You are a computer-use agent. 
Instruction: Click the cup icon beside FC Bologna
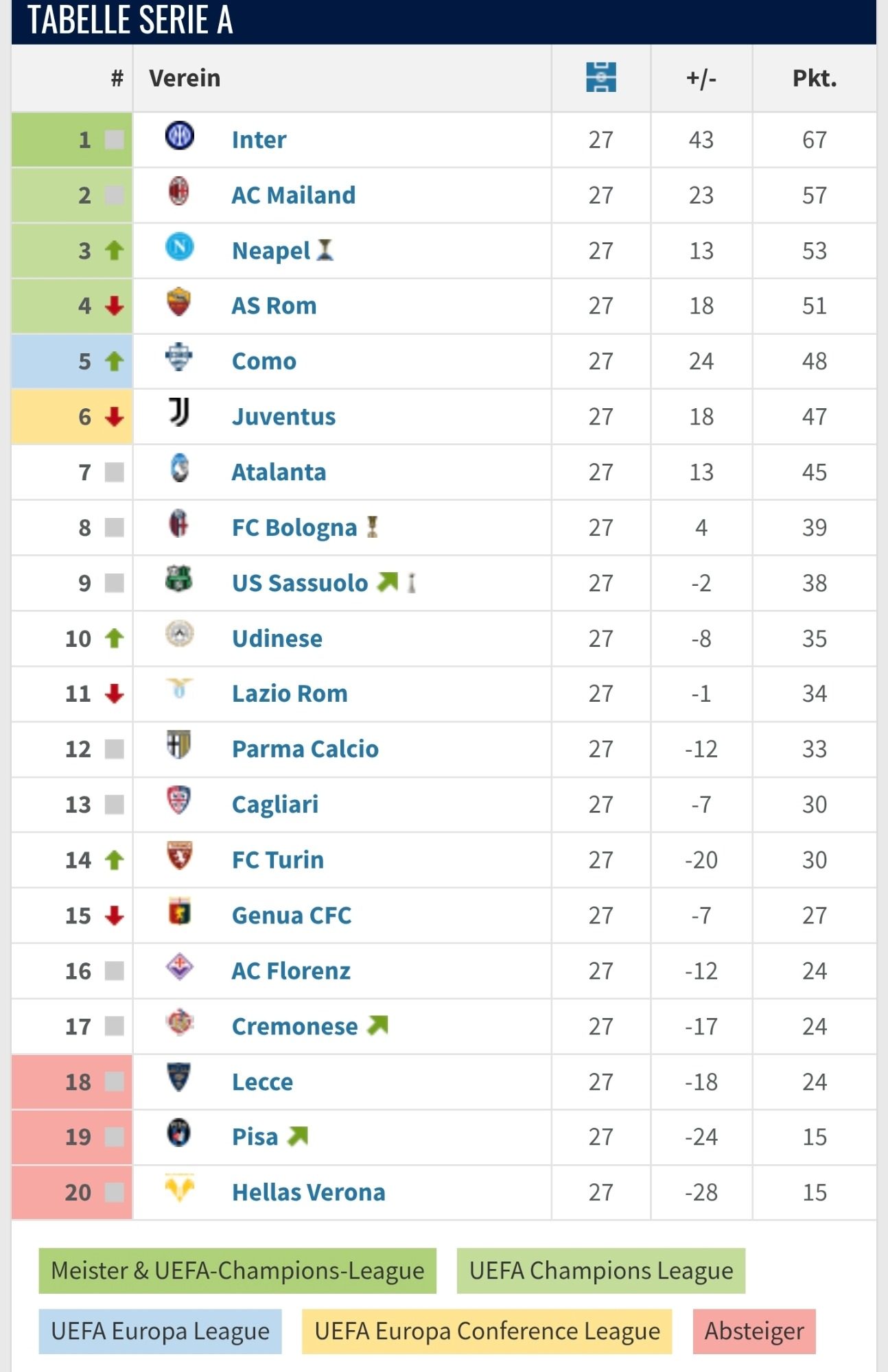pos(373,527)
